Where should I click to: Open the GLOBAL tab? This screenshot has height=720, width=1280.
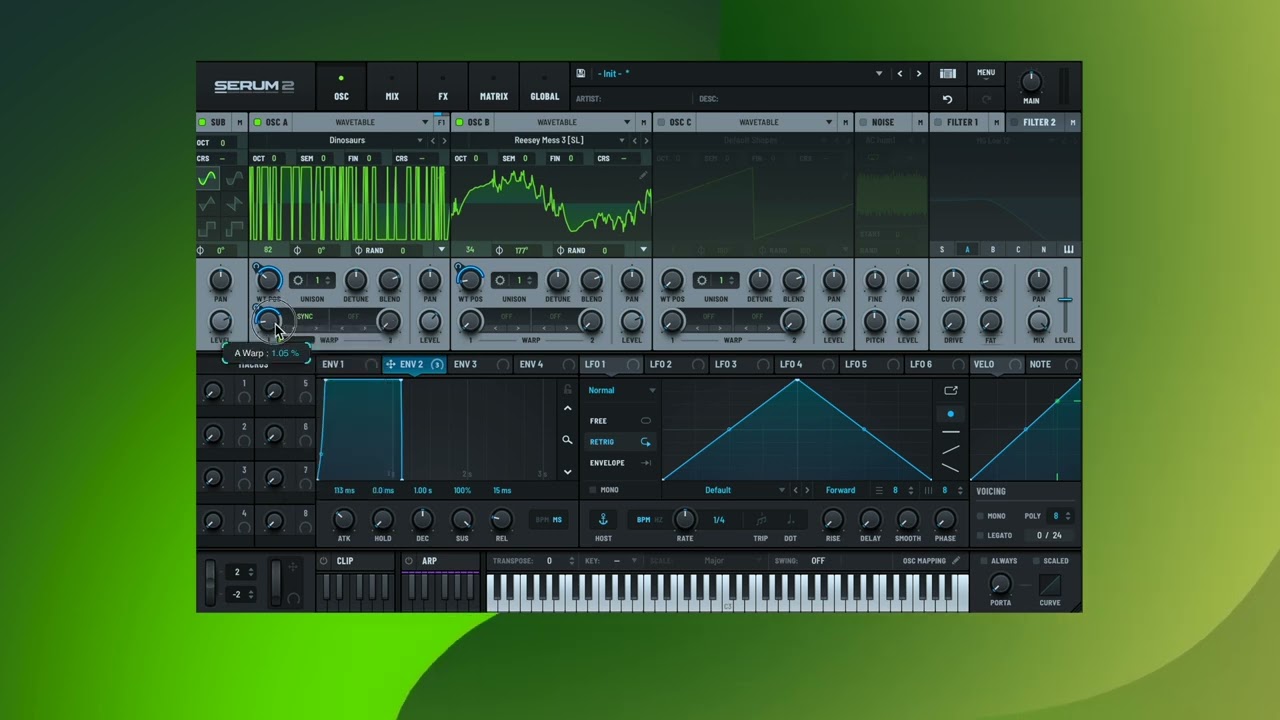click(x=545, y=87)
